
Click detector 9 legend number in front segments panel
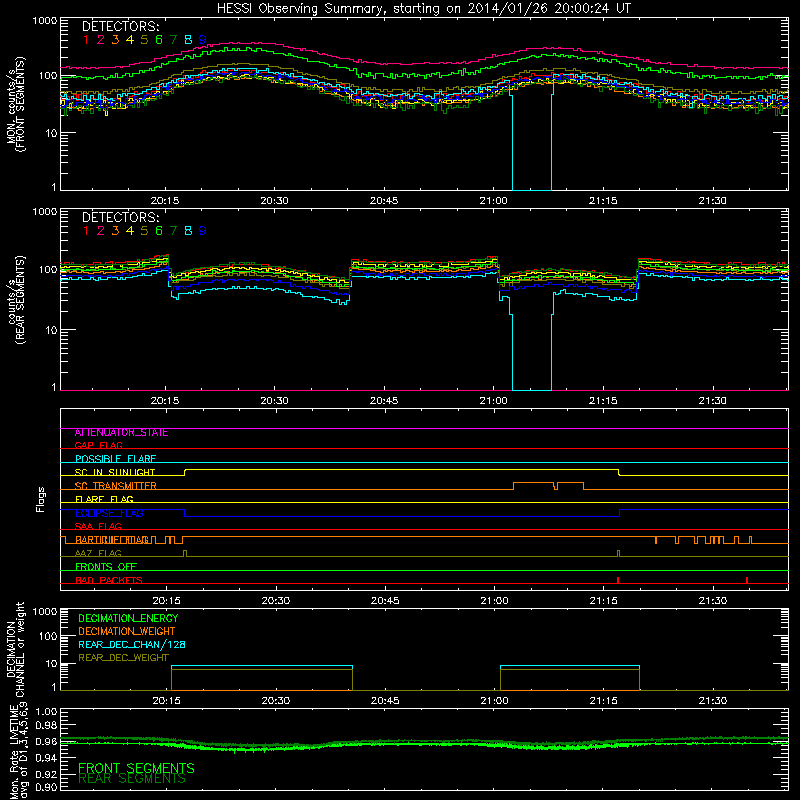(x=203, y=40)
